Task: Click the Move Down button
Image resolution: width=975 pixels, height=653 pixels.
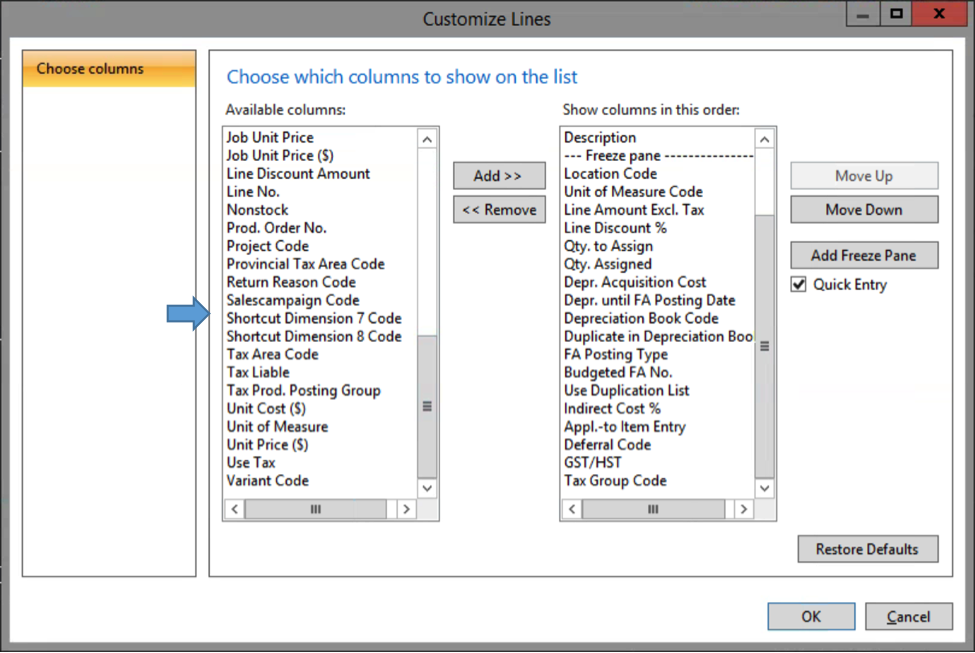Action: [x=864, y=210]
